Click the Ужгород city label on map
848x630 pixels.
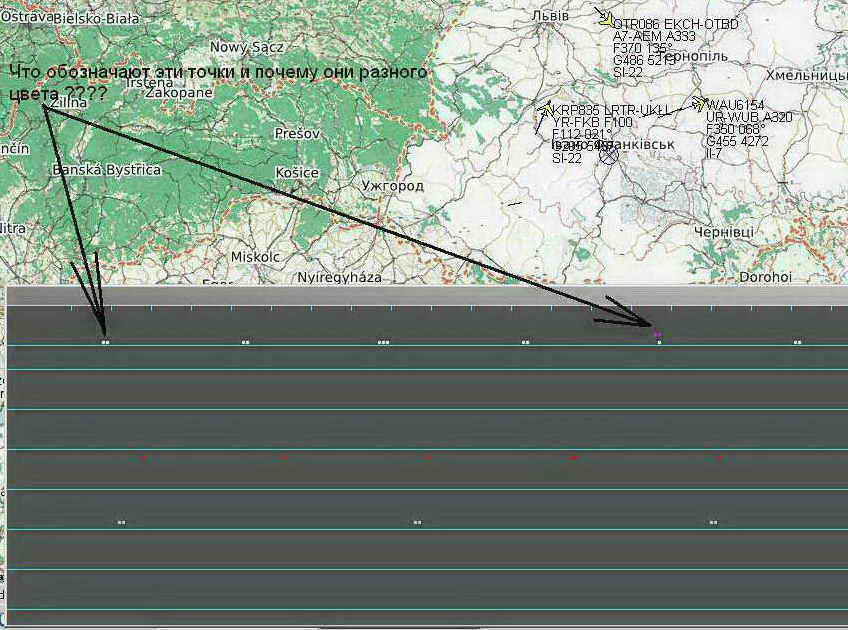coord(392,186)
